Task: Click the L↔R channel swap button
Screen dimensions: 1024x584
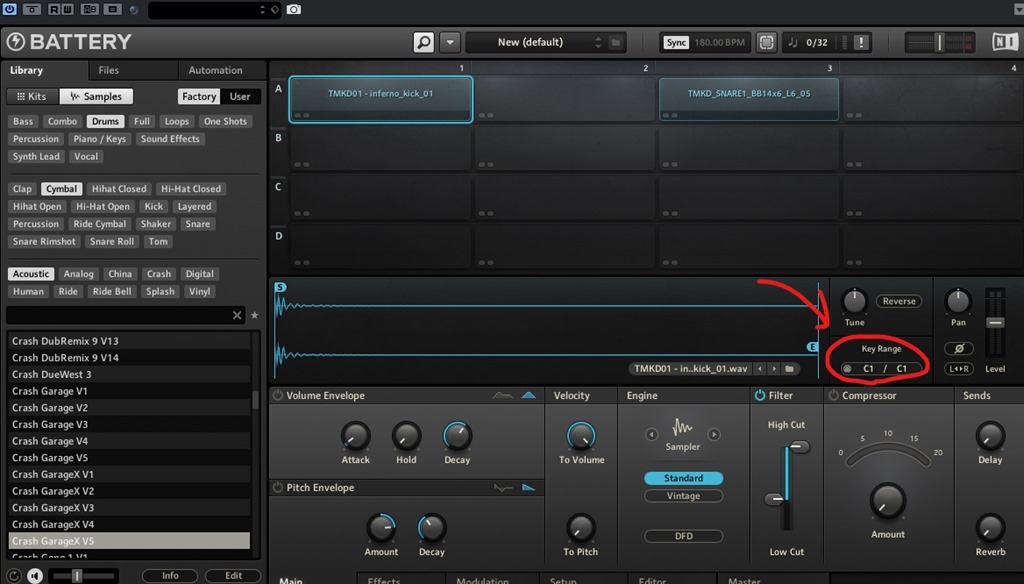Action: click(x=958, y=369)
